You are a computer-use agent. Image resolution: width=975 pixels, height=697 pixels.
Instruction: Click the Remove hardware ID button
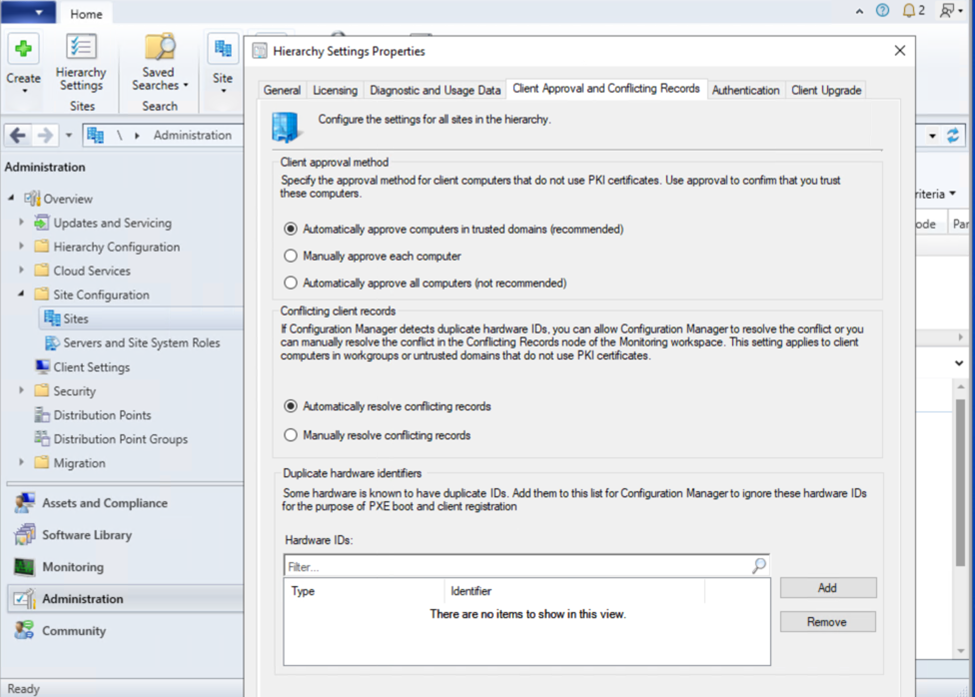click(828, 622)
